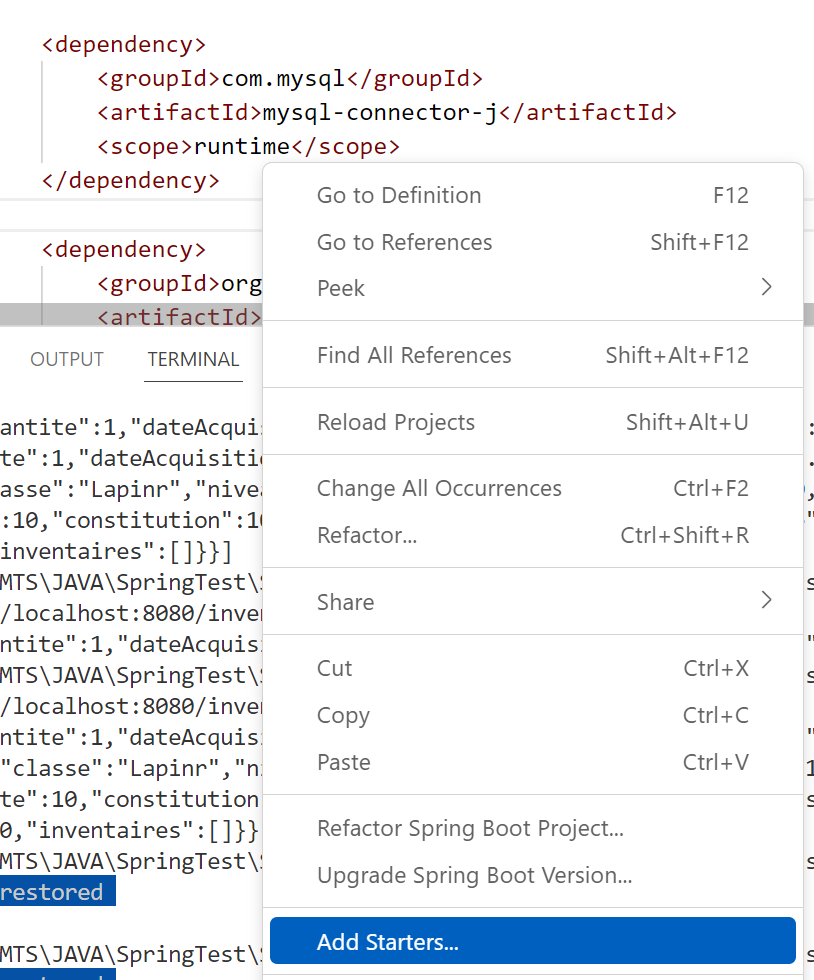814x980 pixels.
Task: Click the com.mysql groupId value
Action: [282, 78]
